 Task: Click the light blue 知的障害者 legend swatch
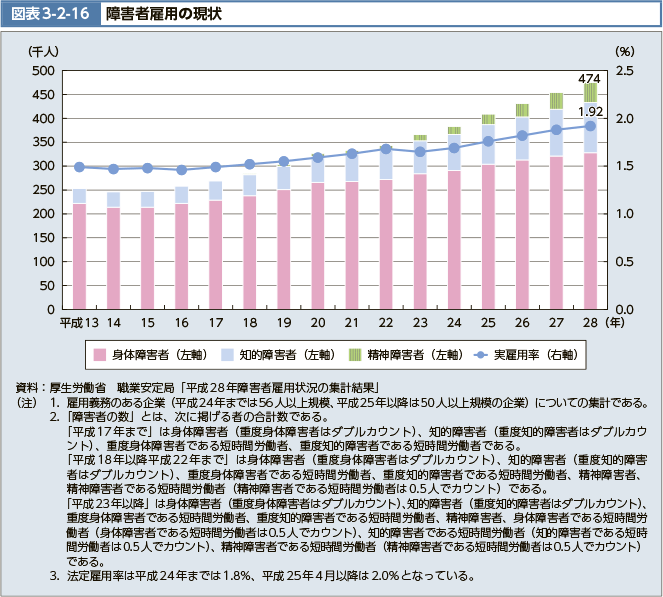click(225, 354)
